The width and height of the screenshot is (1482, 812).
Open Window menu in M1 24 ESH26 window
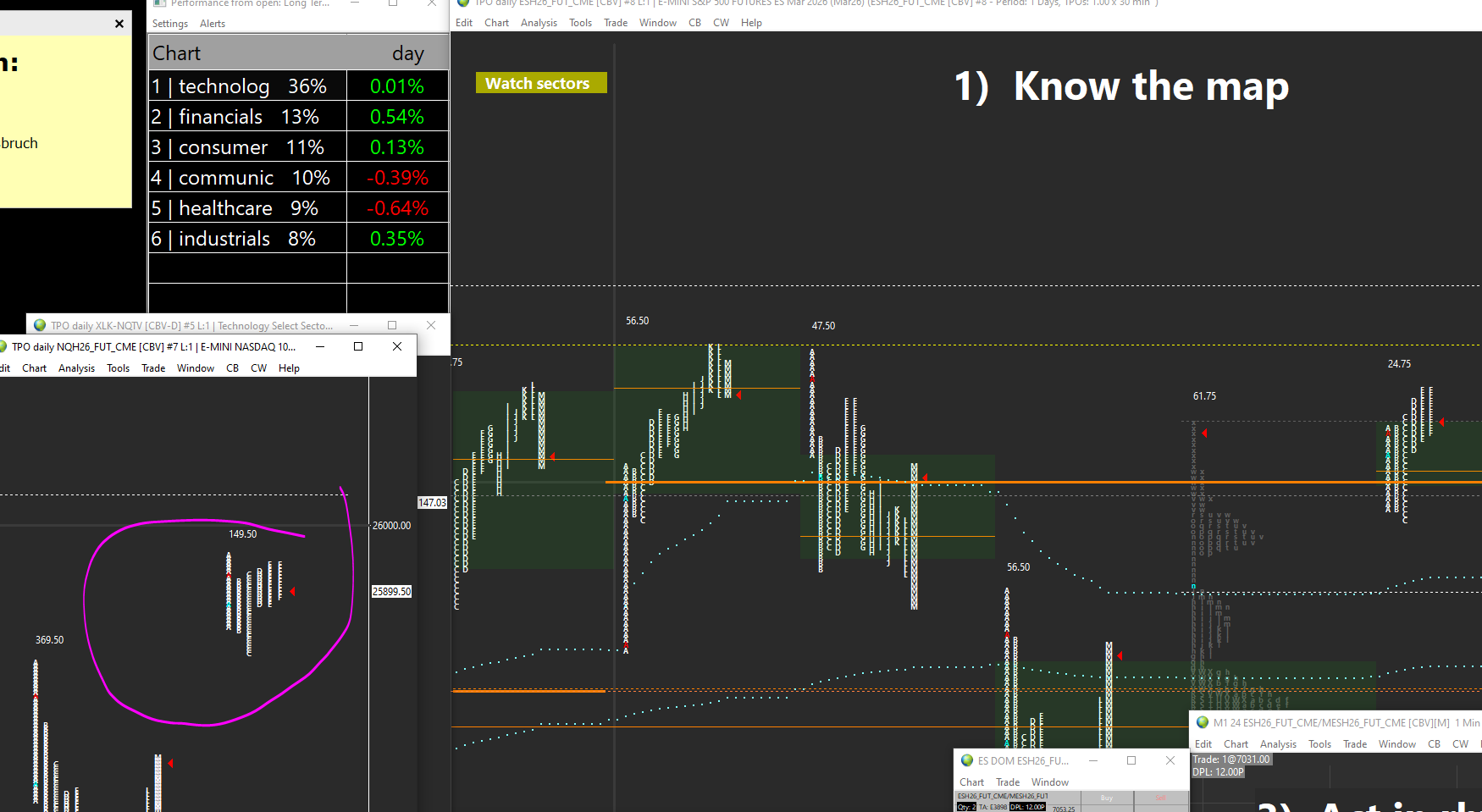pos(1397,744)
